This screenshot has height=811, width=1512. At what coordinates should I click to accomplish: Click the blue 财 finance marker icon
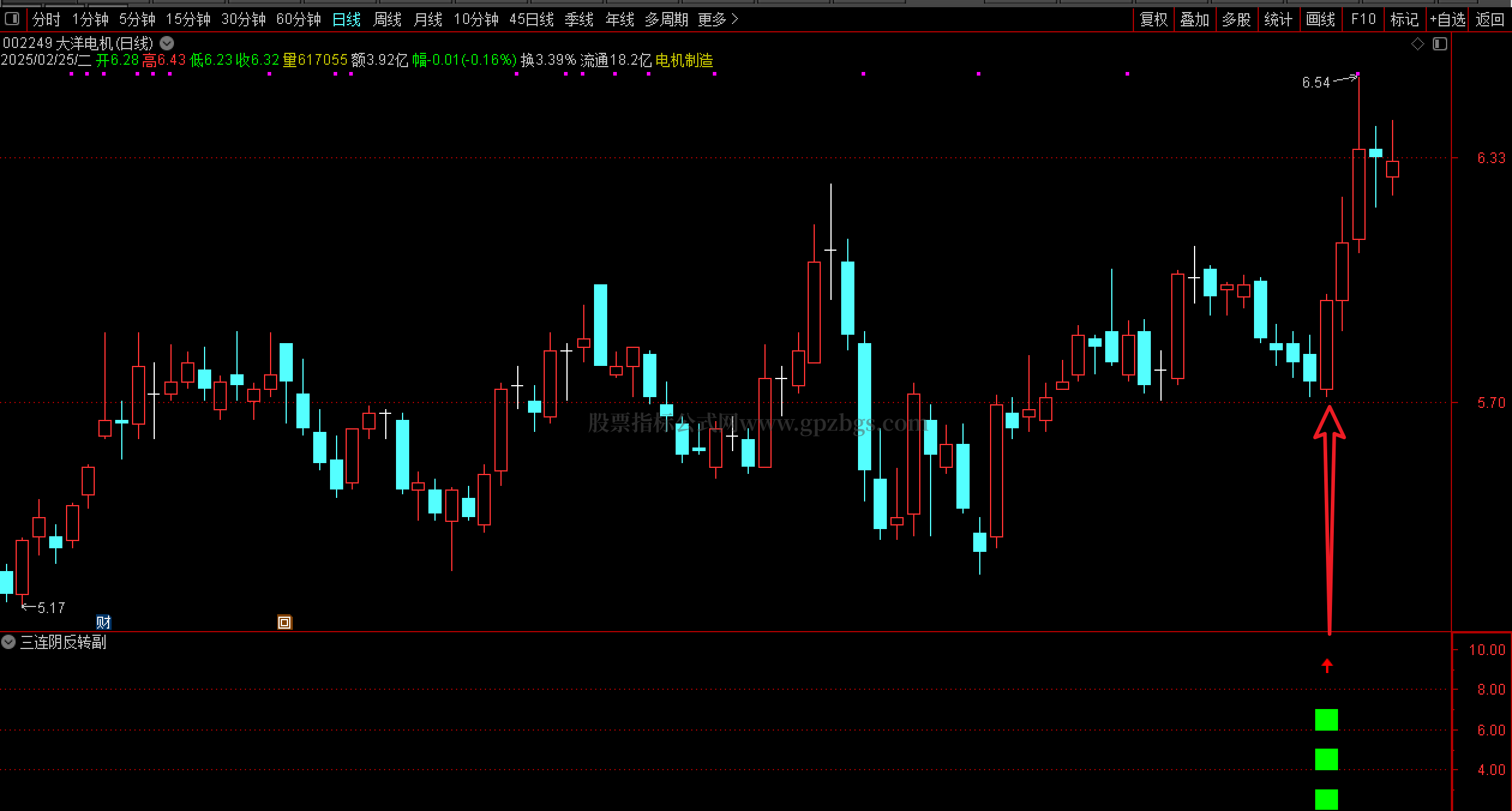(104, 622)
